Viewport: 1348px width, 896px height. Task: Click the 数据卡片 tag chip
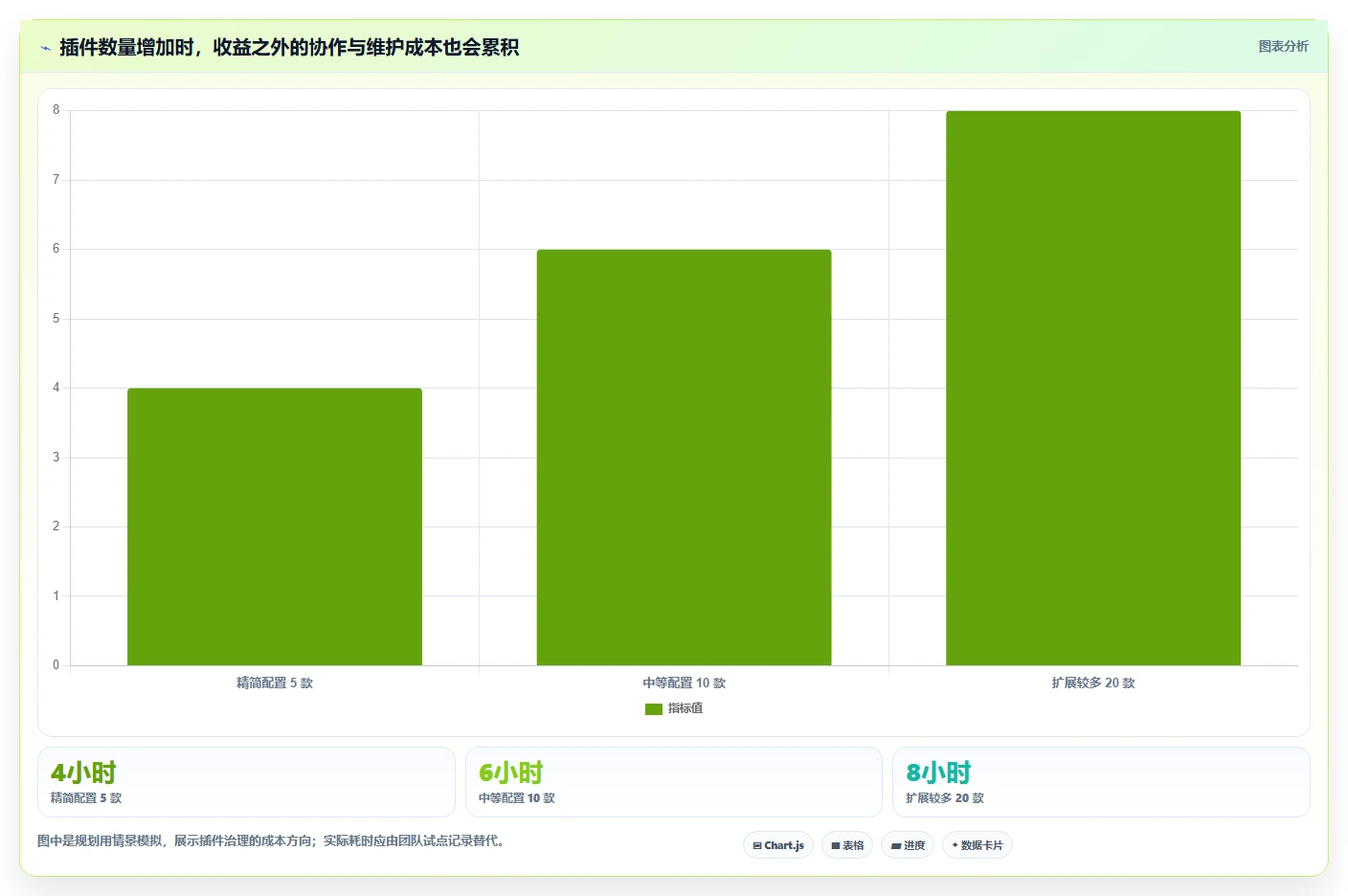[977, 845]
